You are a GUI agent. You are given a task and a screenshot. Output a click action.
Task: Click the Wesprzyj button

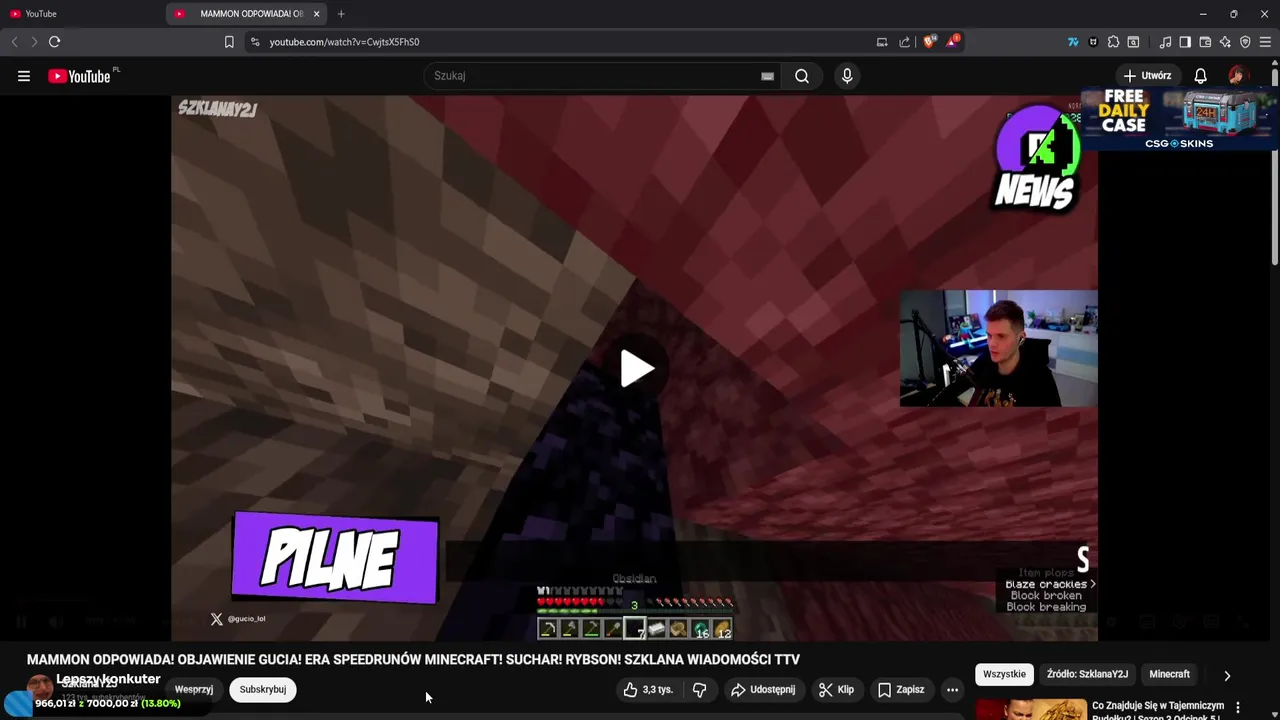point(194,689)
